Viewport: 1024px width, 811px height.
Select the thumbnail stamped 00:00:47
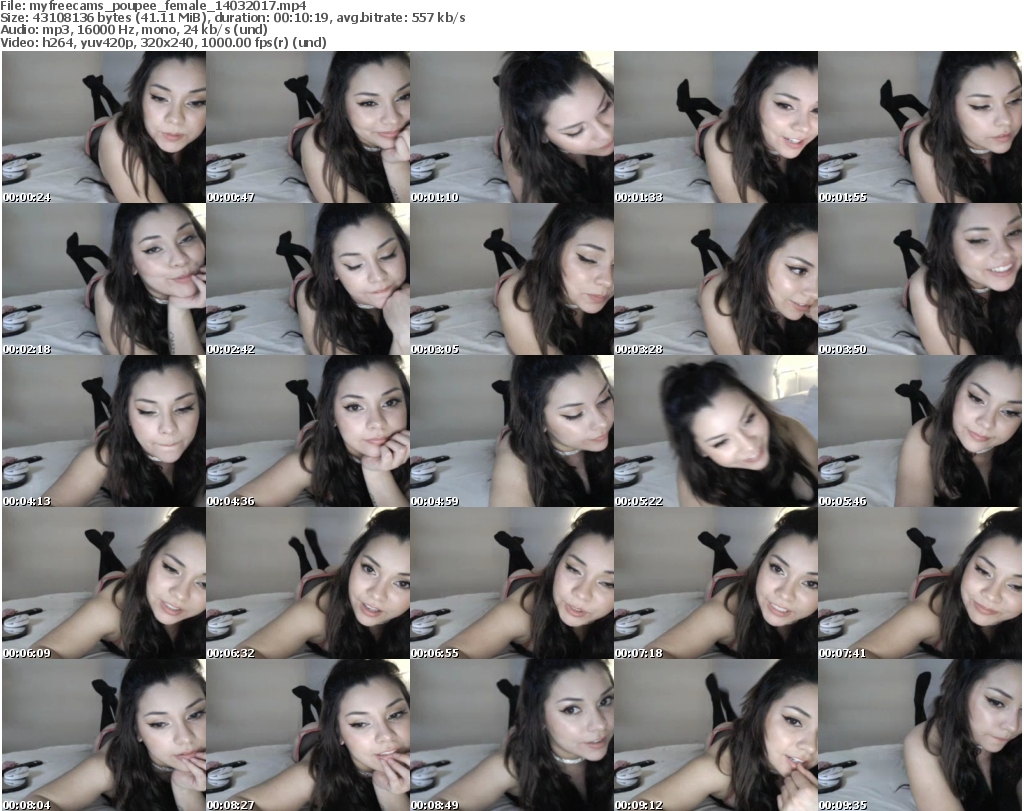tap(308, 127)
